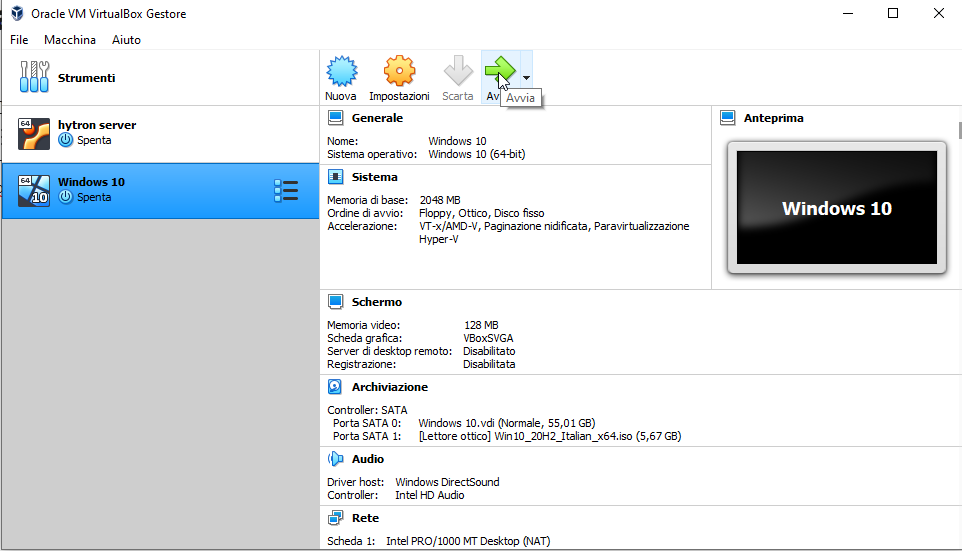Image resolution: width=962 pixels, height=551 pixels.
Task: Open the Archiviazione settings heading link
Action: pyautogui.click(x=390, y=387)
